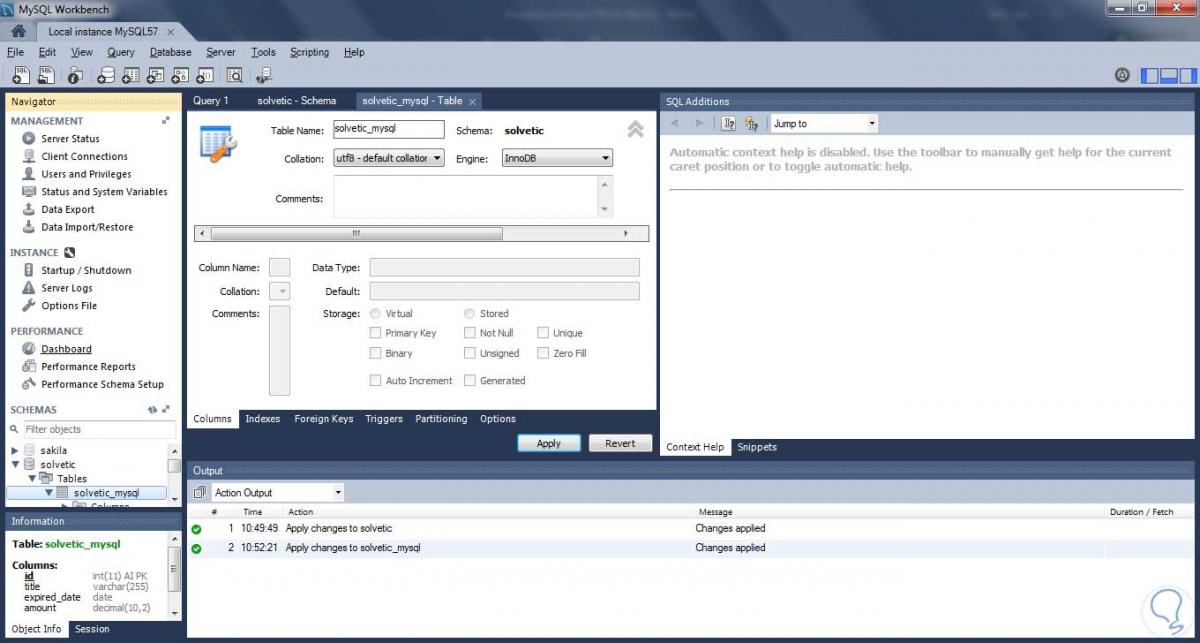Enable the Auto Increment checkbox
This screenshot has width=1200, height=643.
coord(376,380)
